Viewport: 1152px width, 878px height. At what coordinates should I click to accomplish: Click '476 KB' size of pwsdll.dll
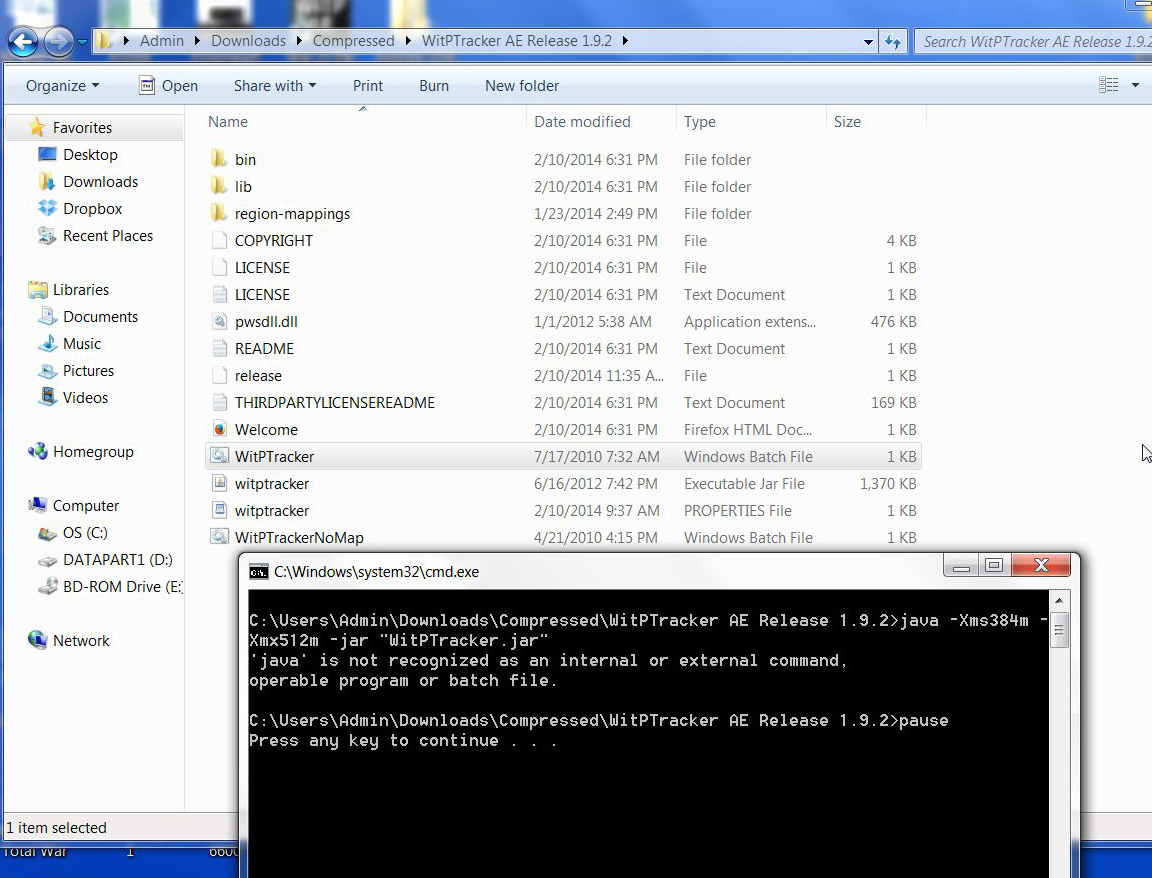click(893, 322)
